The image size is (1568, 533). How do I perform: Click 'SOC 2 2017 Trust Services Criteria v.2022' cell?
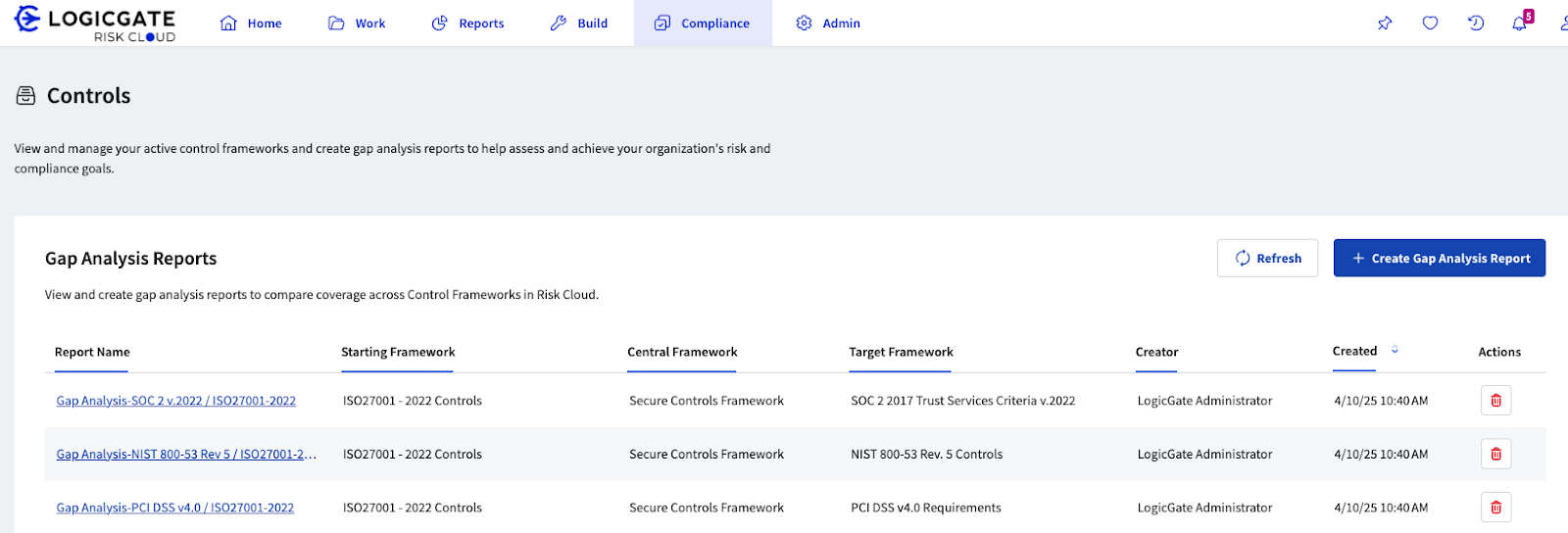963,401
